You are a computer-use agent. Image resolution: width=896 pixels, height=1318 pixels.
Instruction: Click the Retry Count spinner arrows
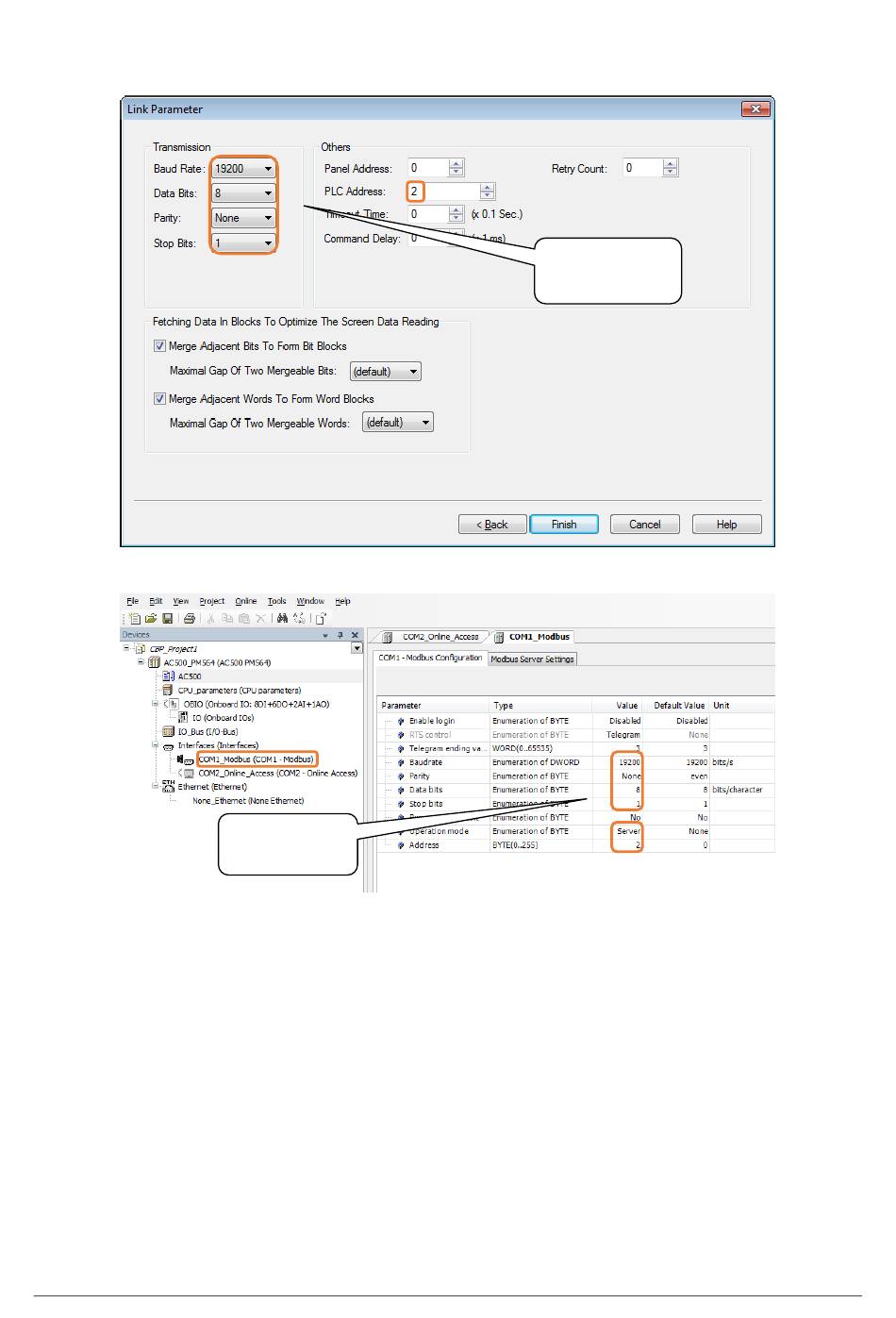point(671,168)
